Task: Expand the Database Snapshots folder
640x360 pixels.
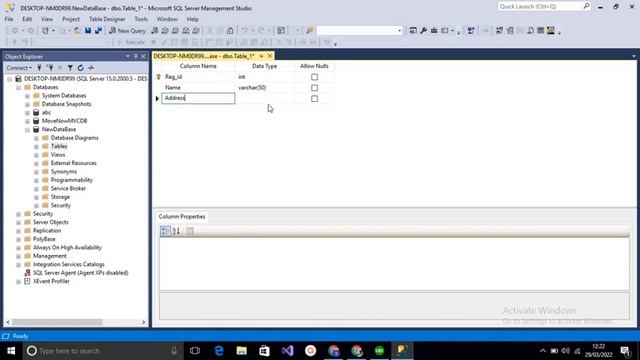Action: [x=27, y=104]
